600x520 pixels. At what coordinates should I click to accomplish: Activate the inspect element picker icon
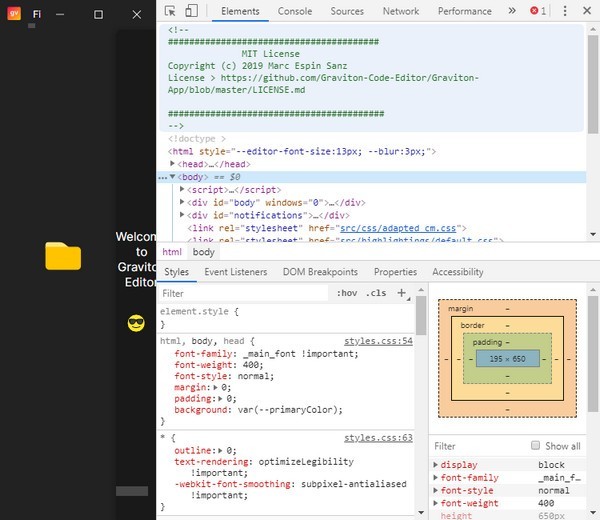[x=171, y=11]
